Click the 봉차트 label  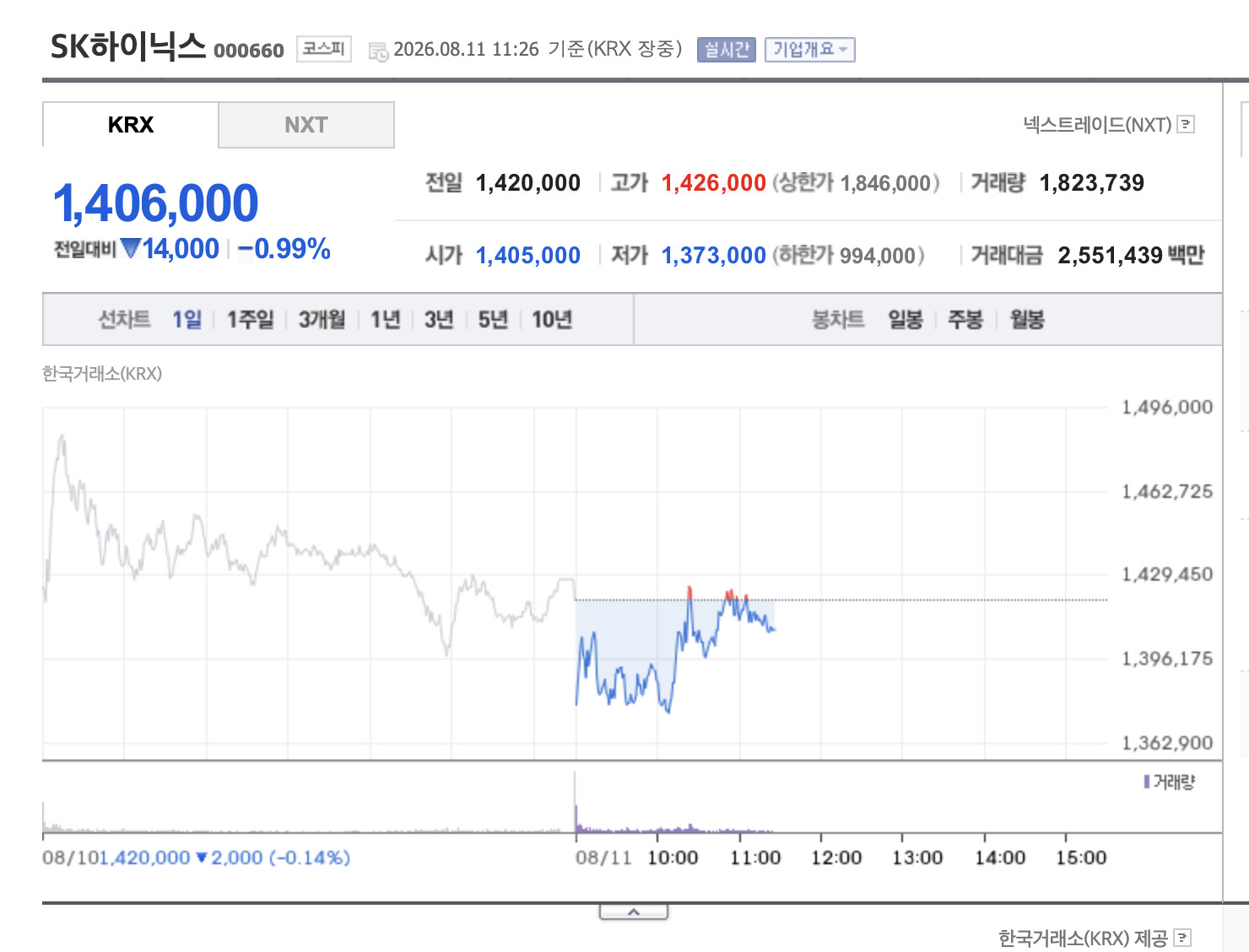[838, 320]
